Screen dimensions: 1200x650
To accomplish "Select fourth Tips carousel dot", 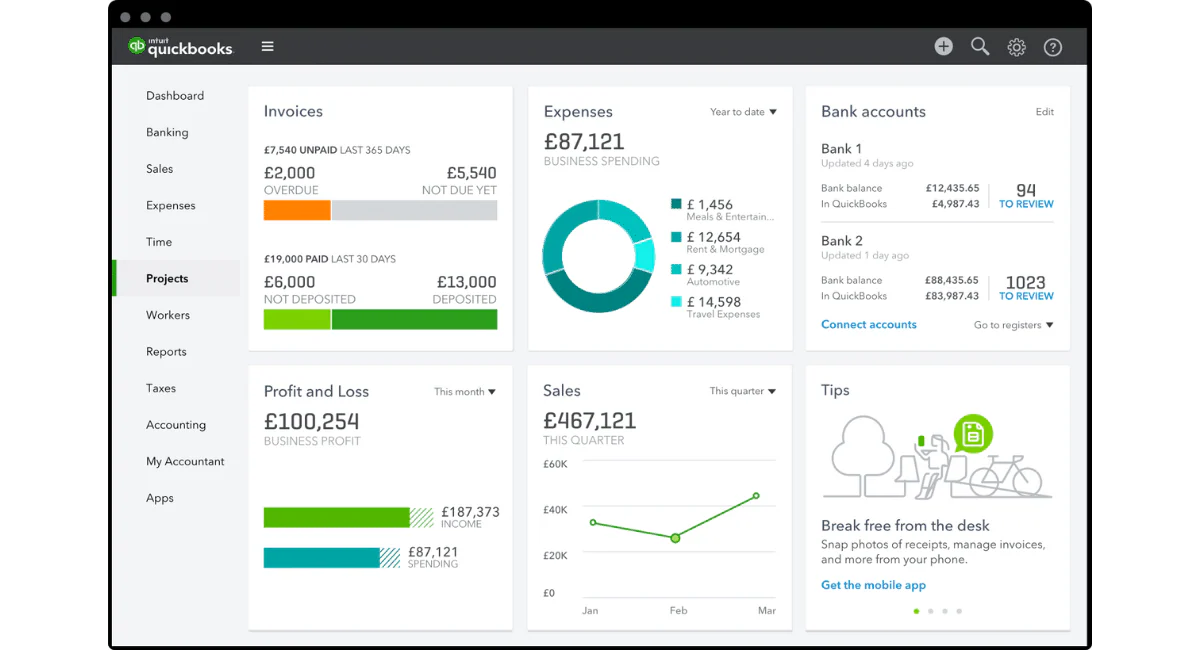I will pos(958,611).
